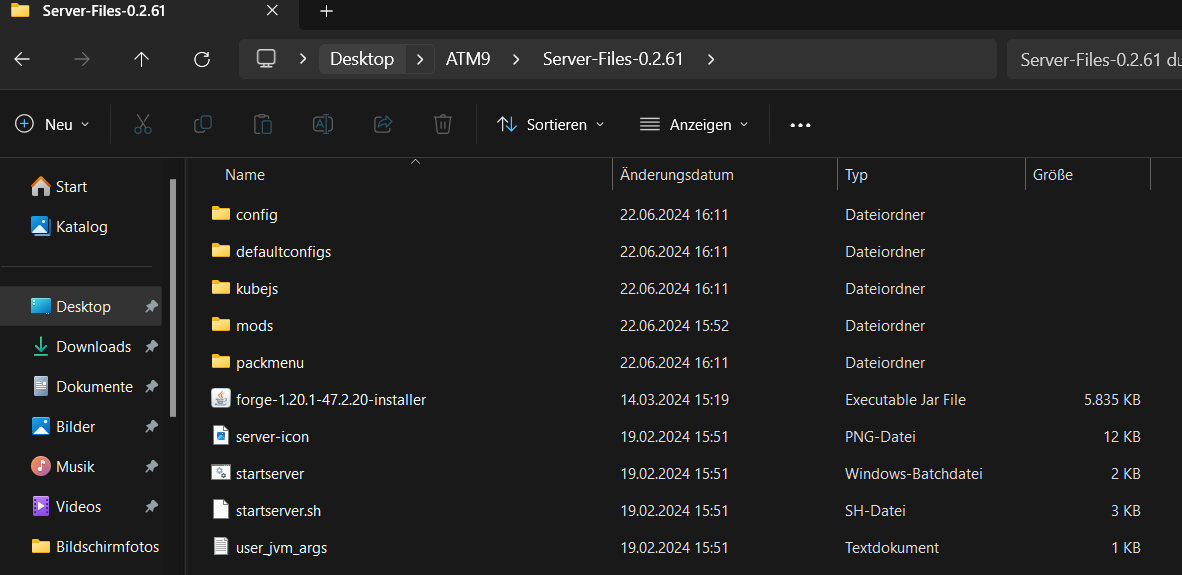Screen dimensions: 1182x575
Task: Click the This PC monitor icon
Action: pos(265,59)
